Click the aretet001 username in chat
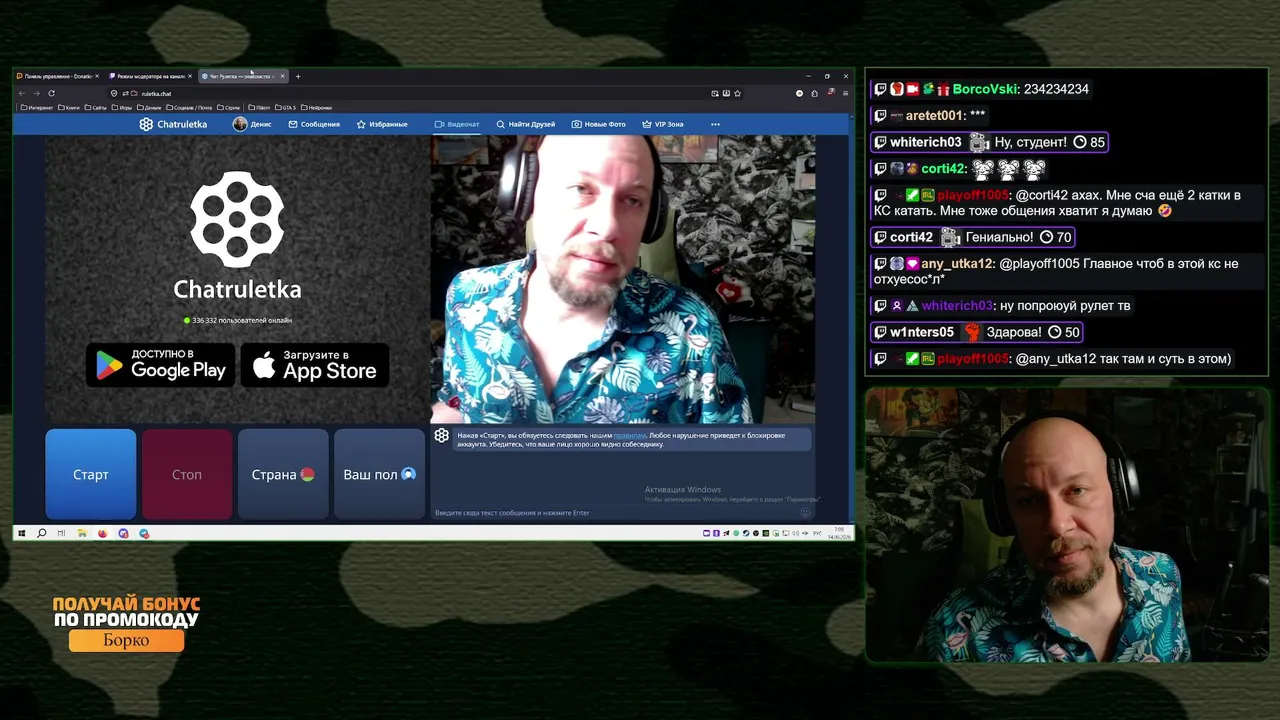1280x720 pixels. pyautogui.click(x=935, y=116)
